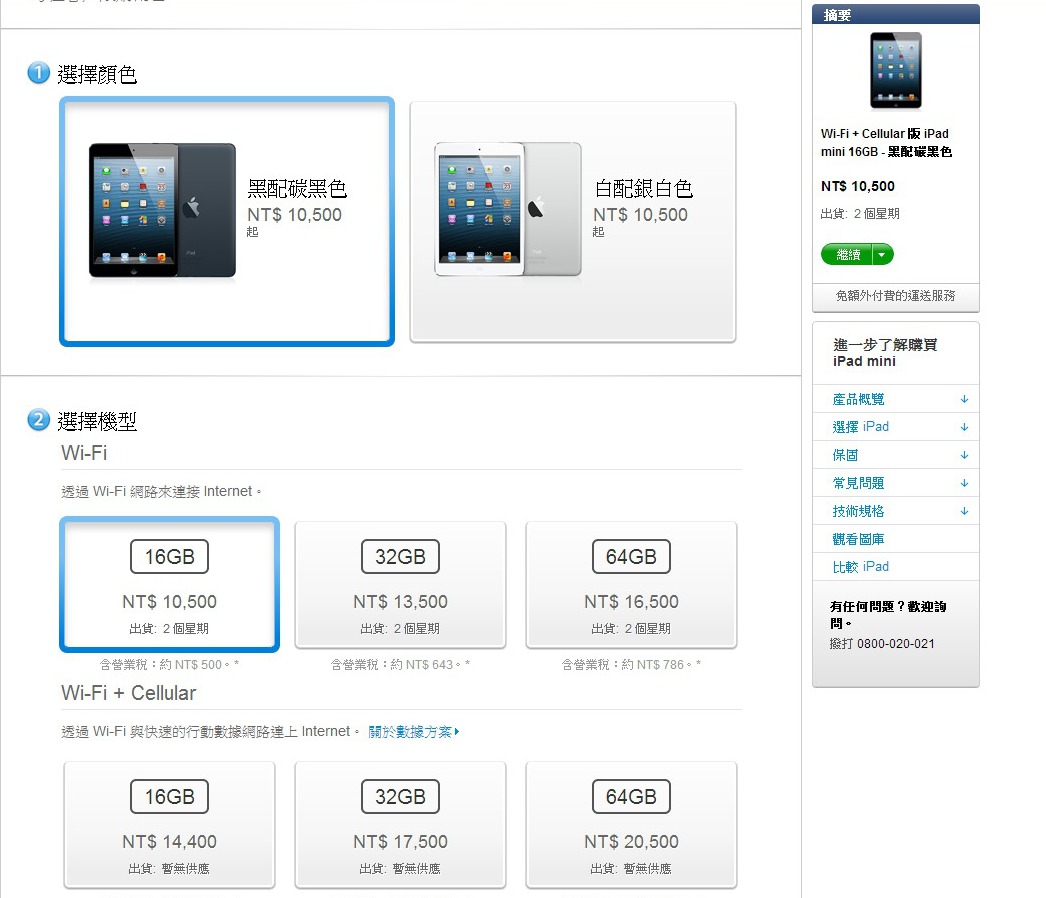Pick the Wi-Fi + Cellular 64GB NT$ 20,500 model
The height and width of the screenshot is (898, 1046).
631,824
